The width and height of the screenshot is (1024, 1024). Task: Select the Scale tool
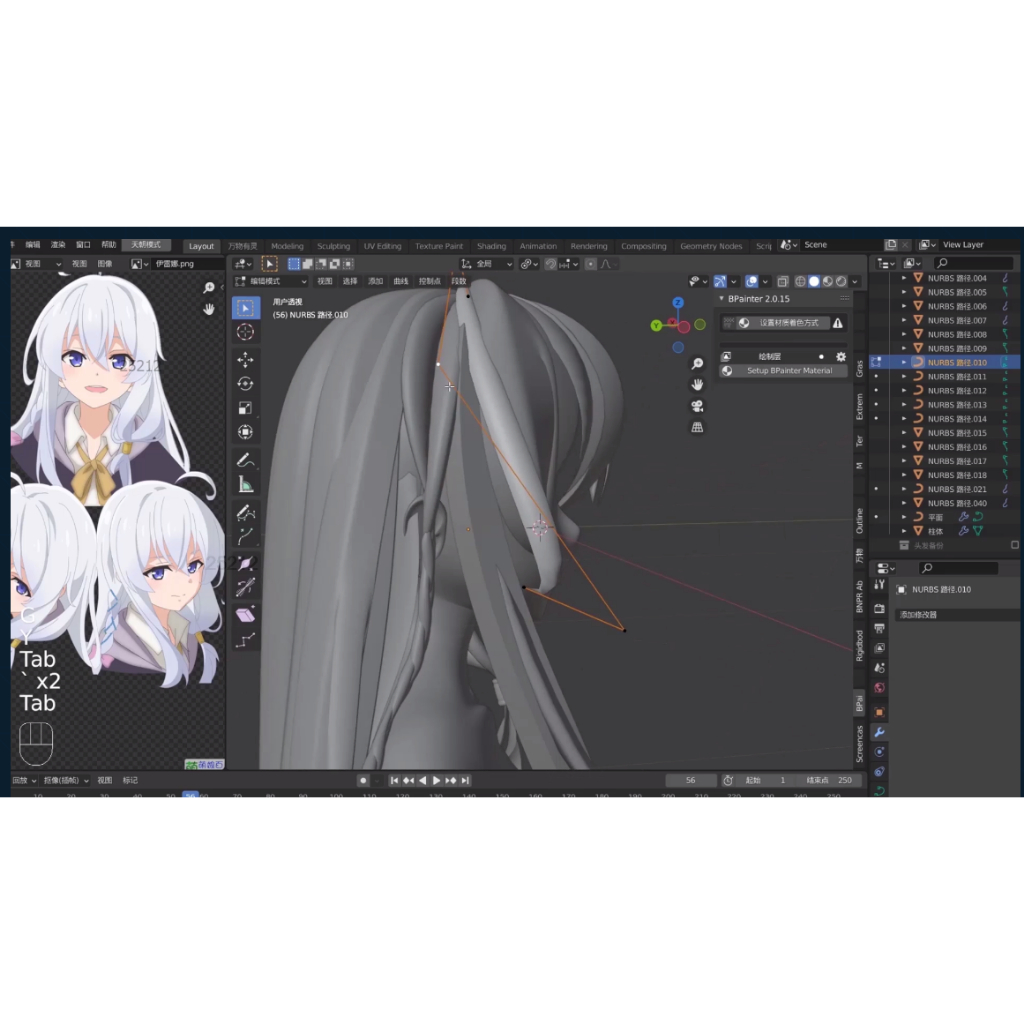246,408
